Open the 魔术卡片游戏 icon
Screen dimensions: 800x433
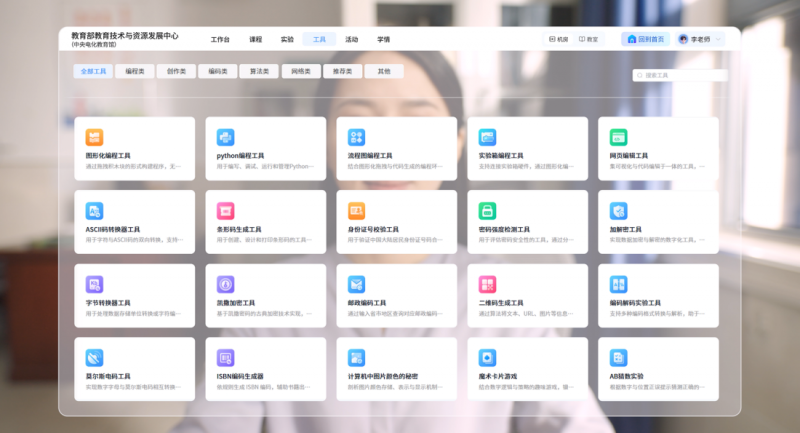point(487,357)
